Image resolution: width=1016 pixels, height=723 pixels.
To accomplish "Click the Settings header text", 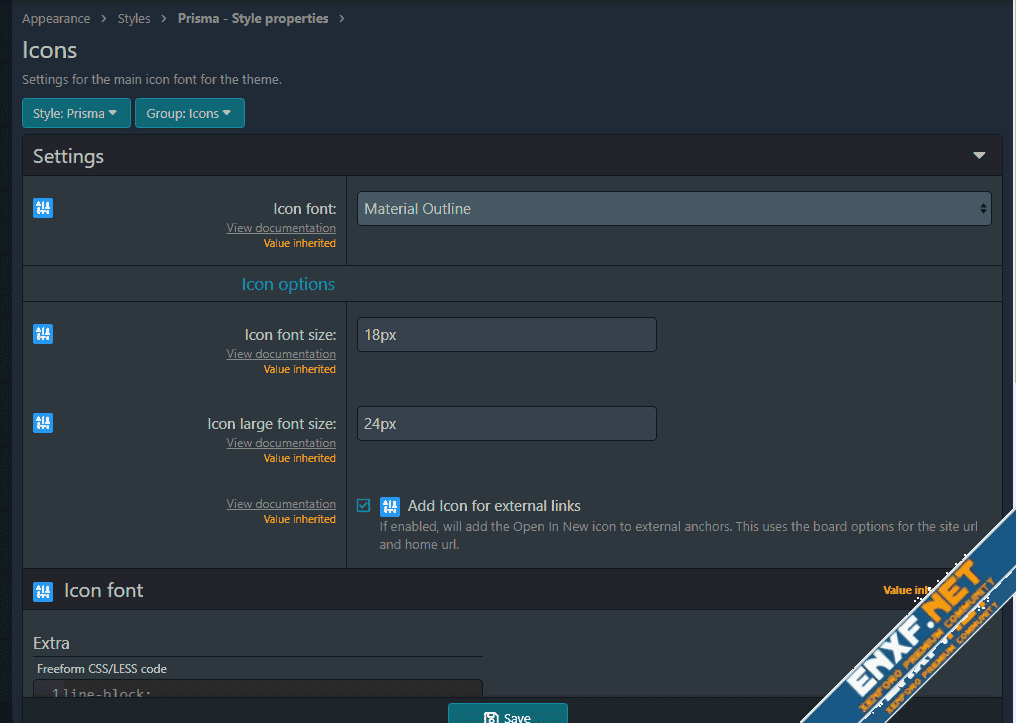I will coord(69,156).
